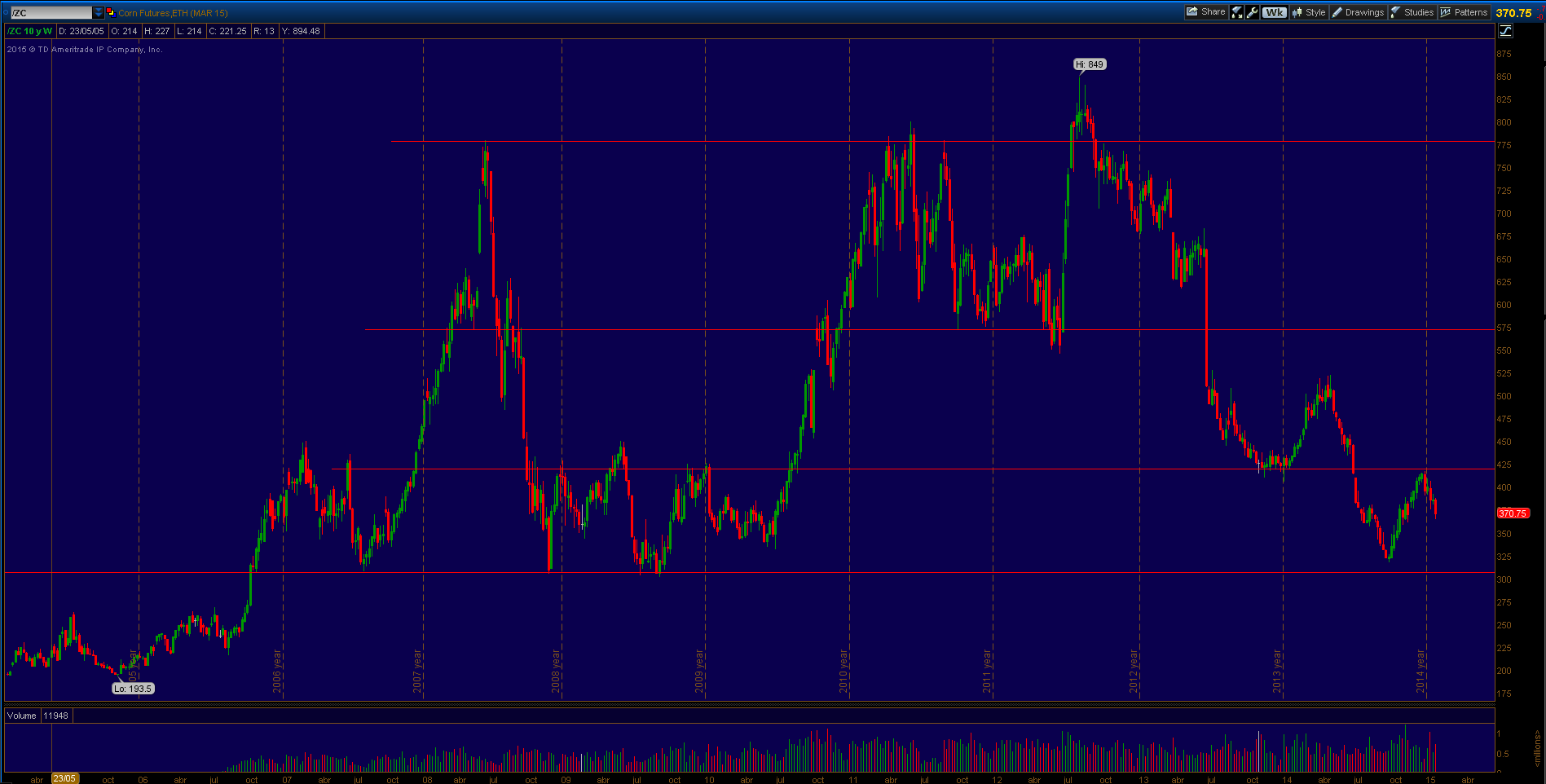
Task: Click the yellow 370.75 last price
Action: point(1513,13)
